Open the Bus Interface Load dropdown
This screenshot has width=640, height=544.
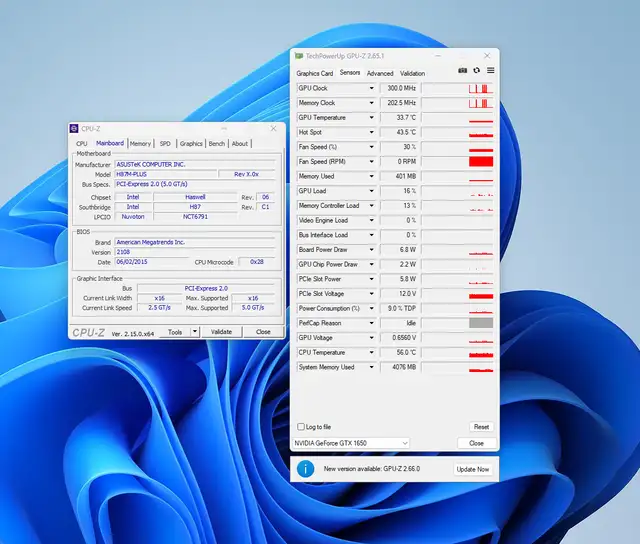tap(371, 235)
